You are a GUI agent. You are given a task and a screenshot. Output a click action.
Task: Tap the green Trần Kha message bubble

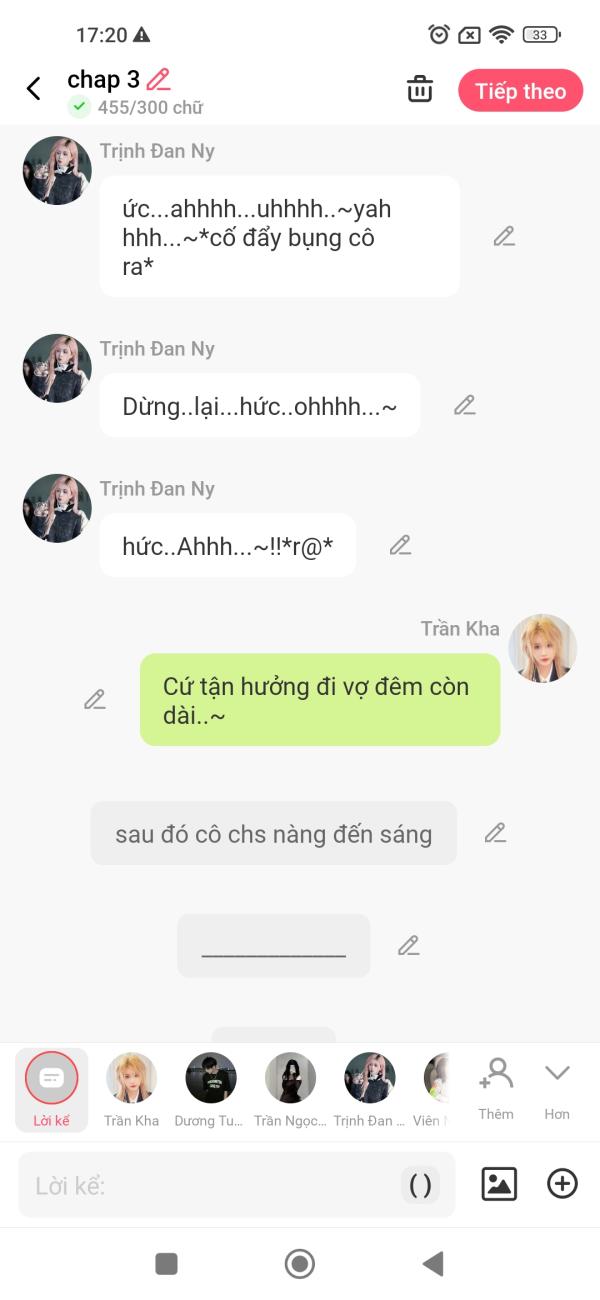tap(319, 700)
